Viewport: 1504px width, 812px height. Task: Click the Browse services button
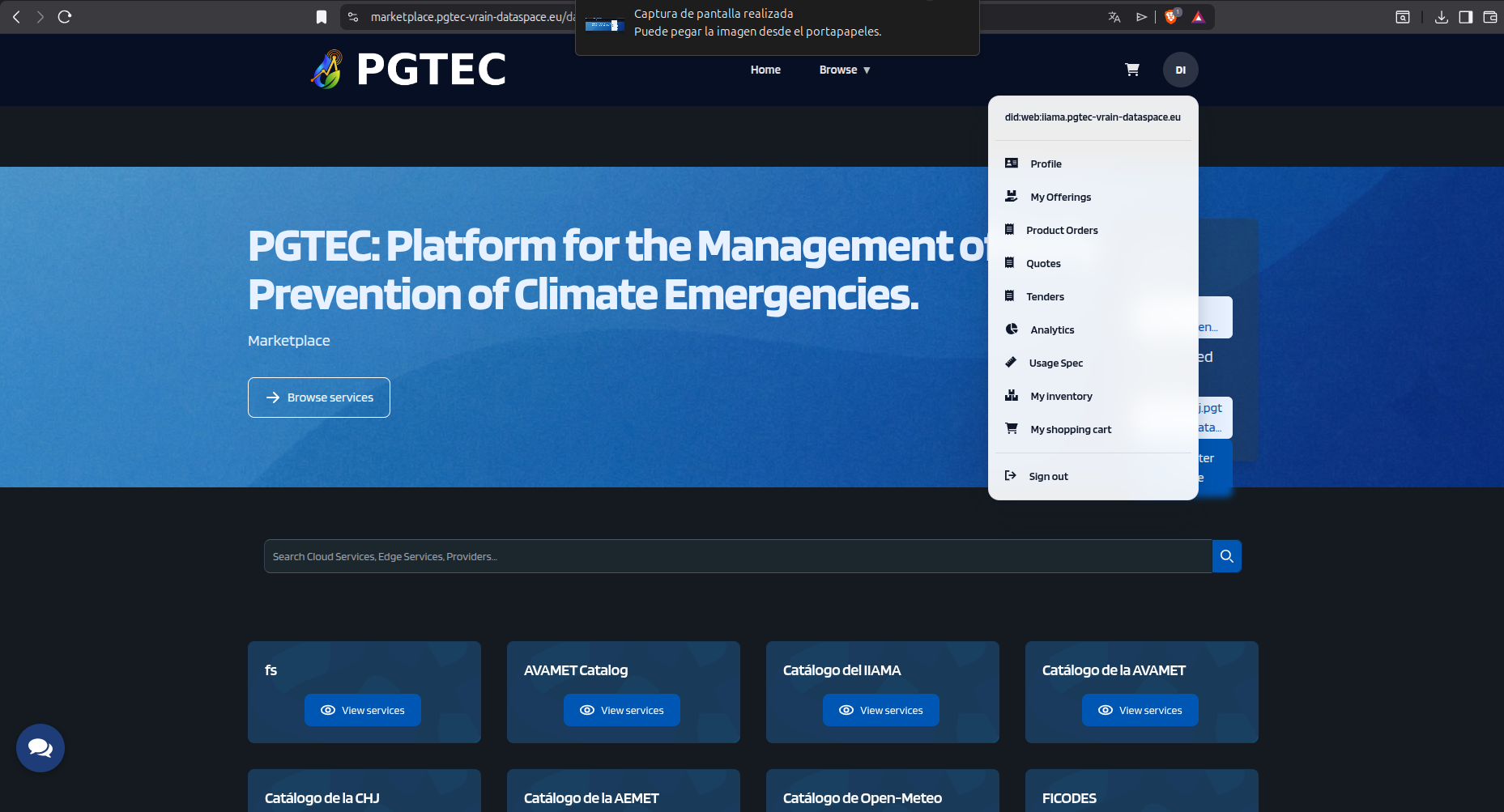pos(319,397)
